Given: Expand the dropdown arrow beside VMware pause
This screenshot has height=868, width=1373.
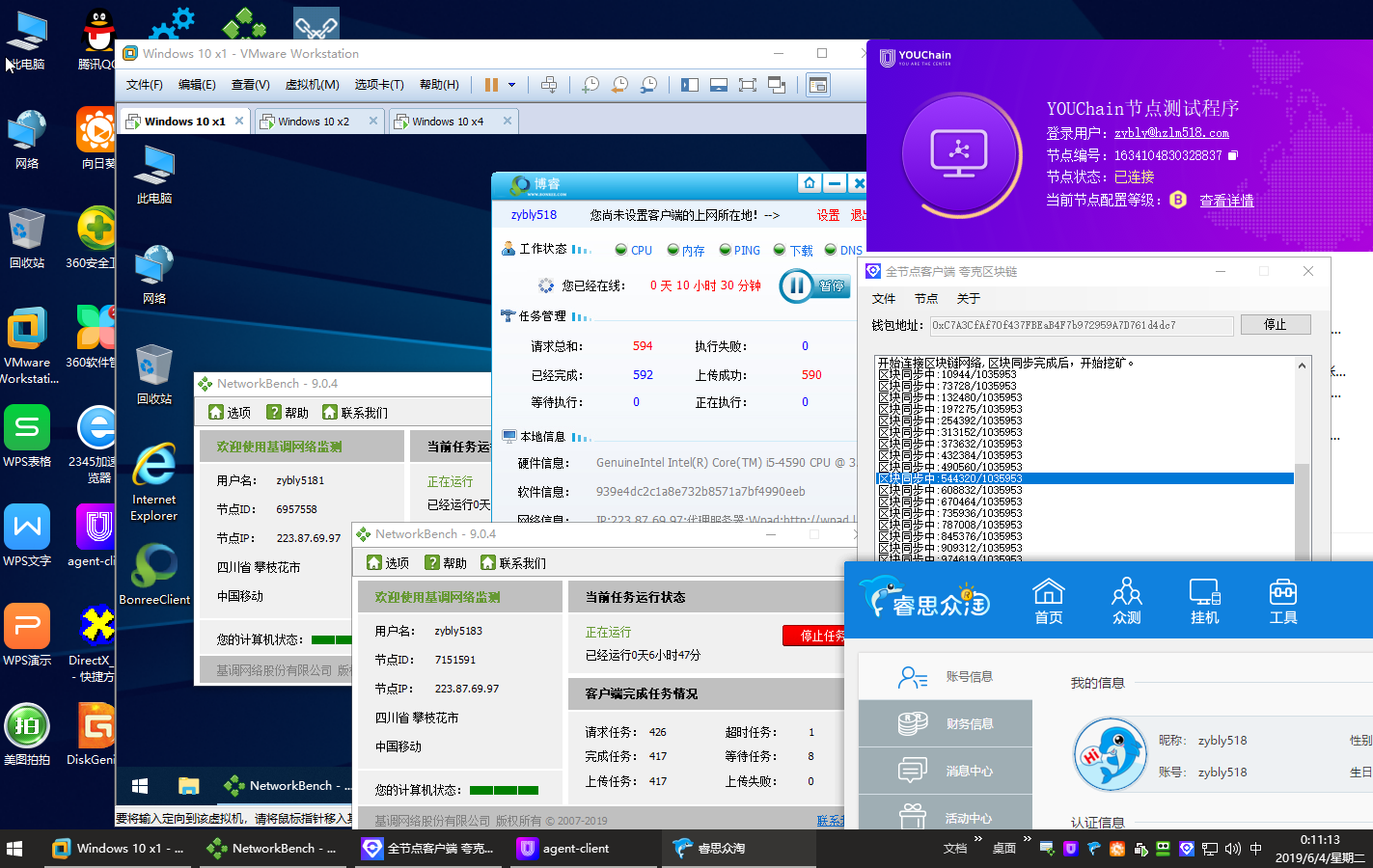Looking at the screenshot, I should pos(511,85).
